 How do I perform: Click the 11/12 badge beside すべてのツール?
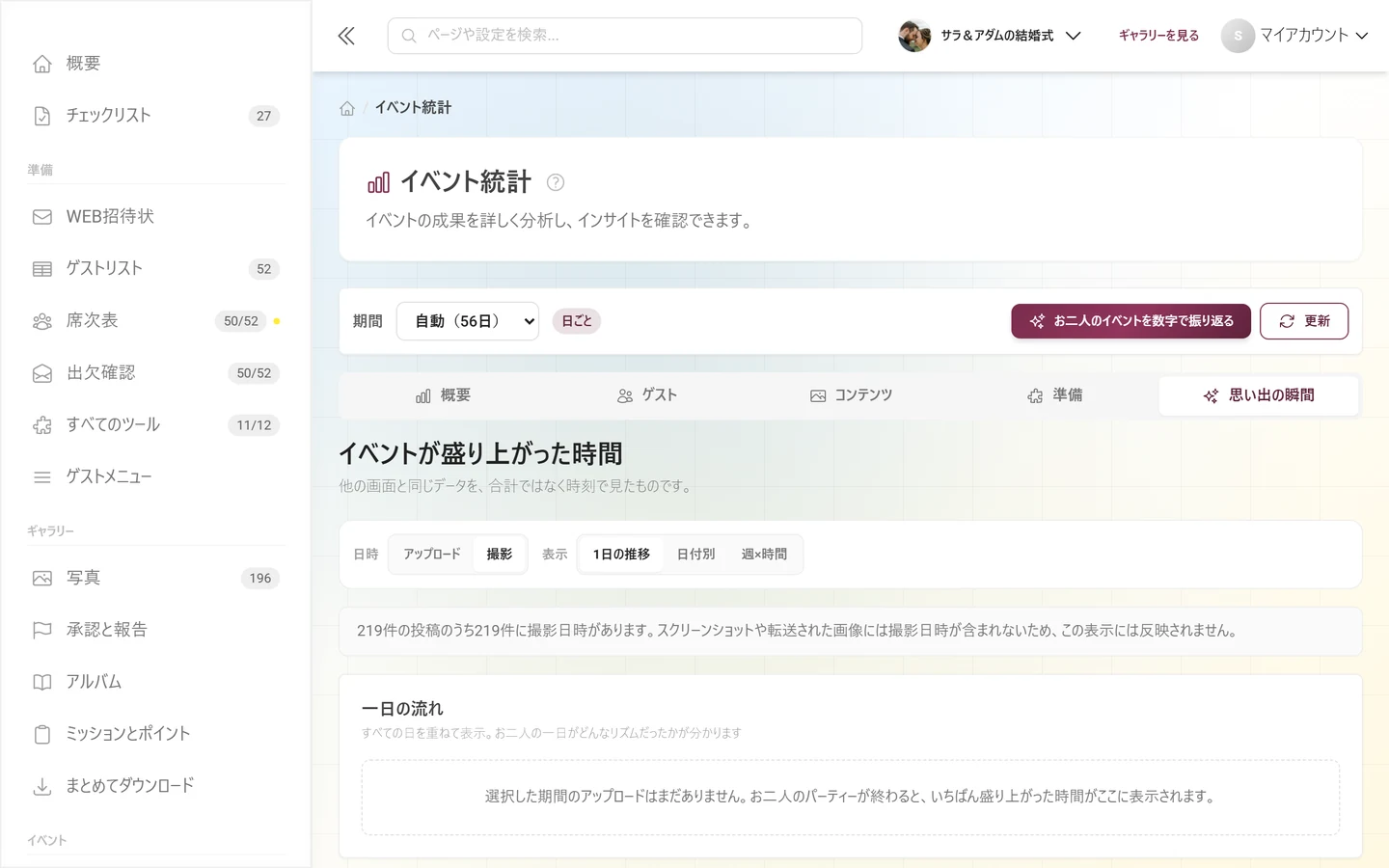tap(254, 425)
